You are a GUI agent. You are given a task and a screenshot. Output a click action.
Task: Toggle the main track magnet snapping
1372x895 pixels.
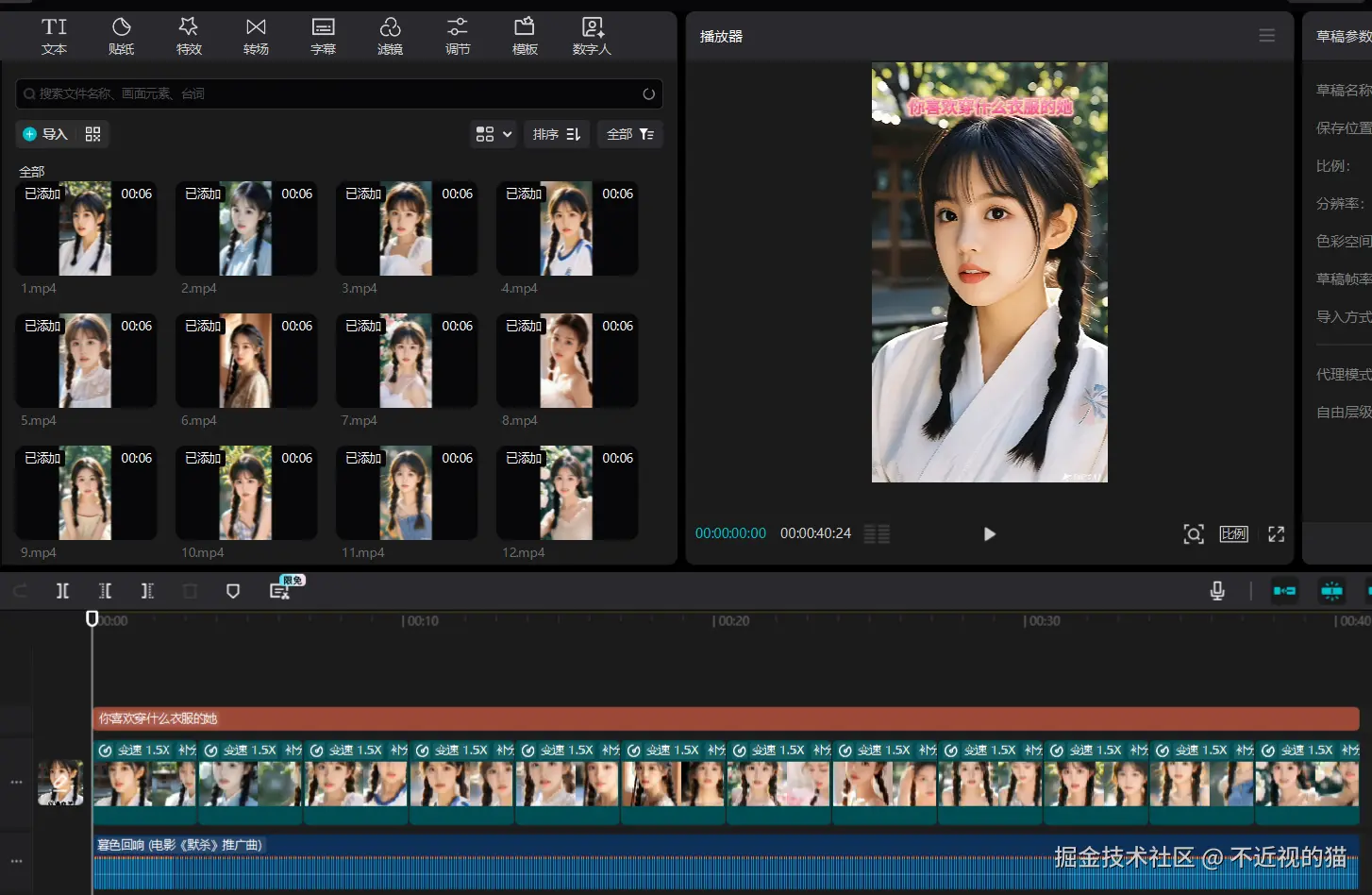click(1284, 591)
